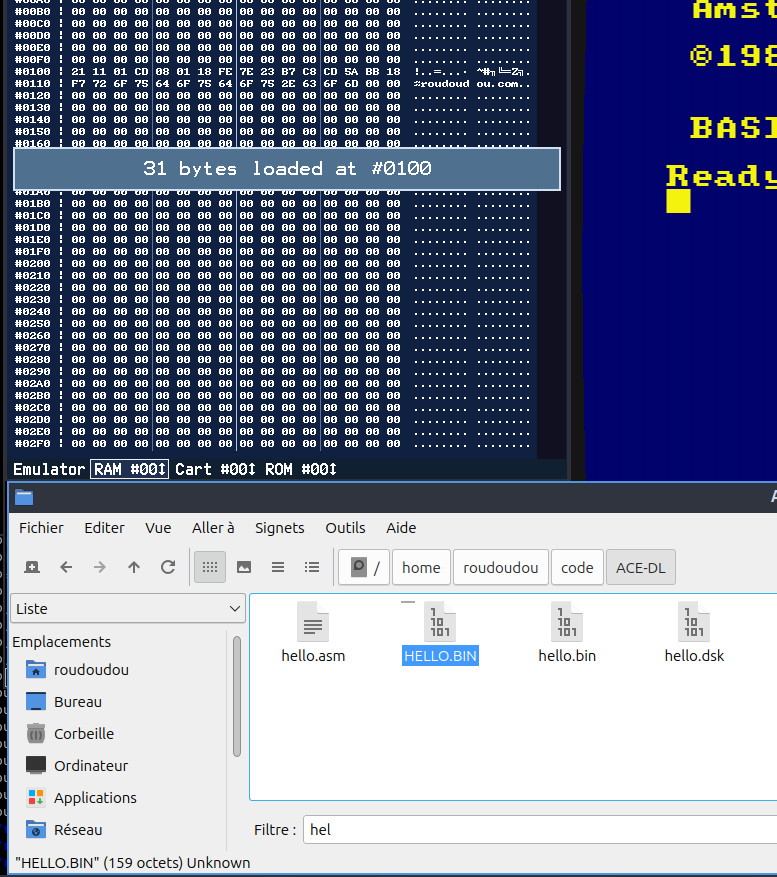
Task: Click the roudoudou path breadcrumb button
Action: click(500, 567)
